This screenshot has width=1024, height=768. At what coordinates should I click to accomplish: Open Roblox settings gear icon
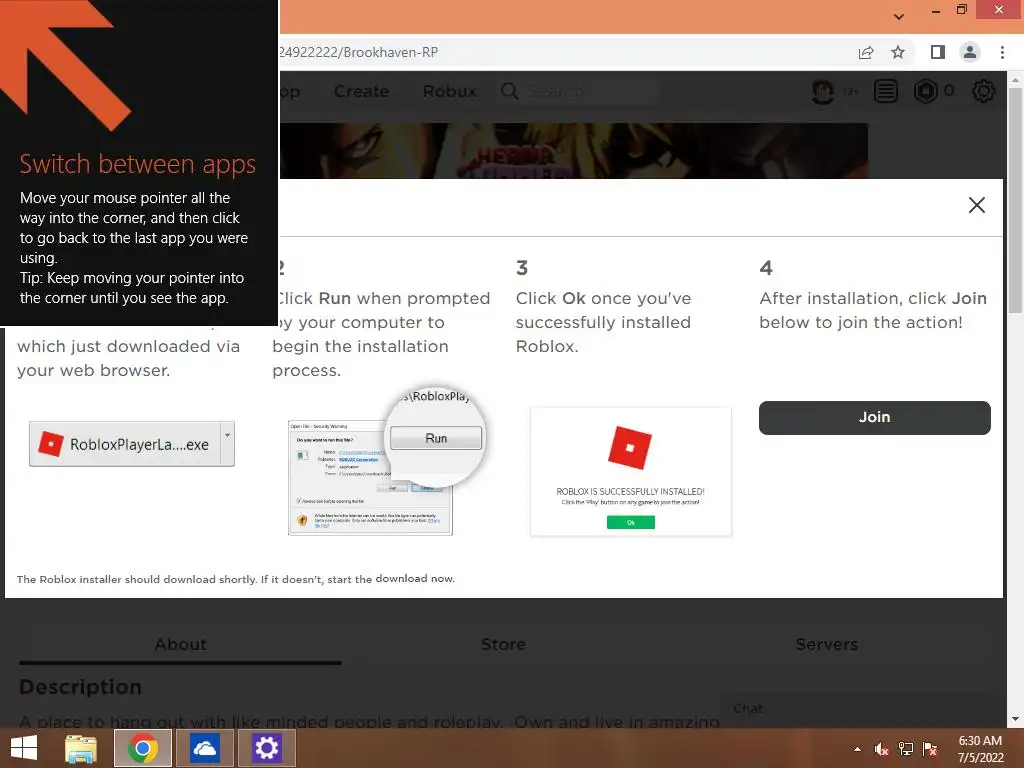(x=984, y=91)
